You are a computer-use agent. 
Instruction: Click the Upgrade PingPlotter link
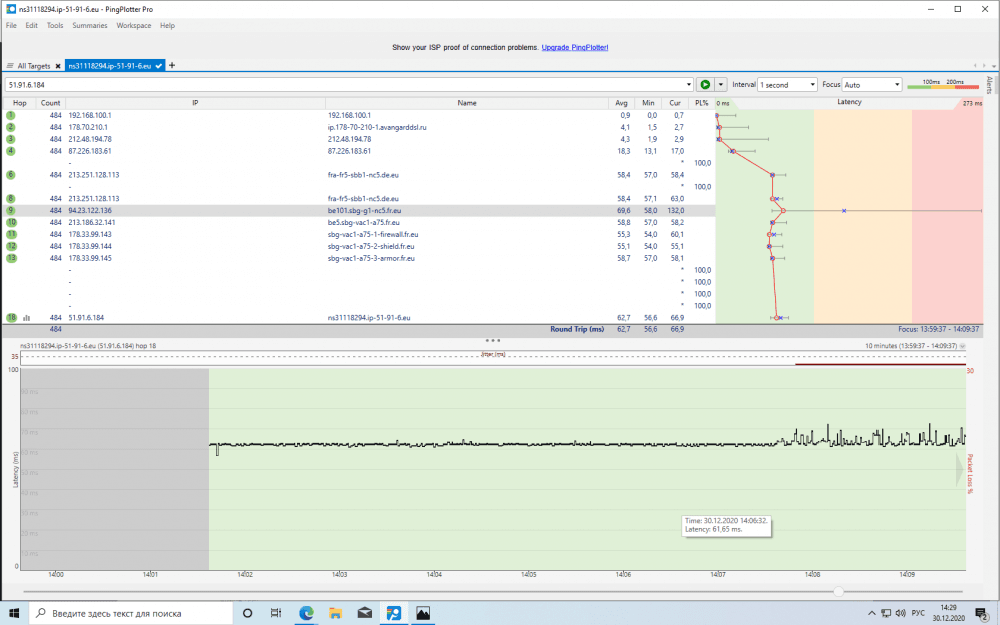[575, 47]
